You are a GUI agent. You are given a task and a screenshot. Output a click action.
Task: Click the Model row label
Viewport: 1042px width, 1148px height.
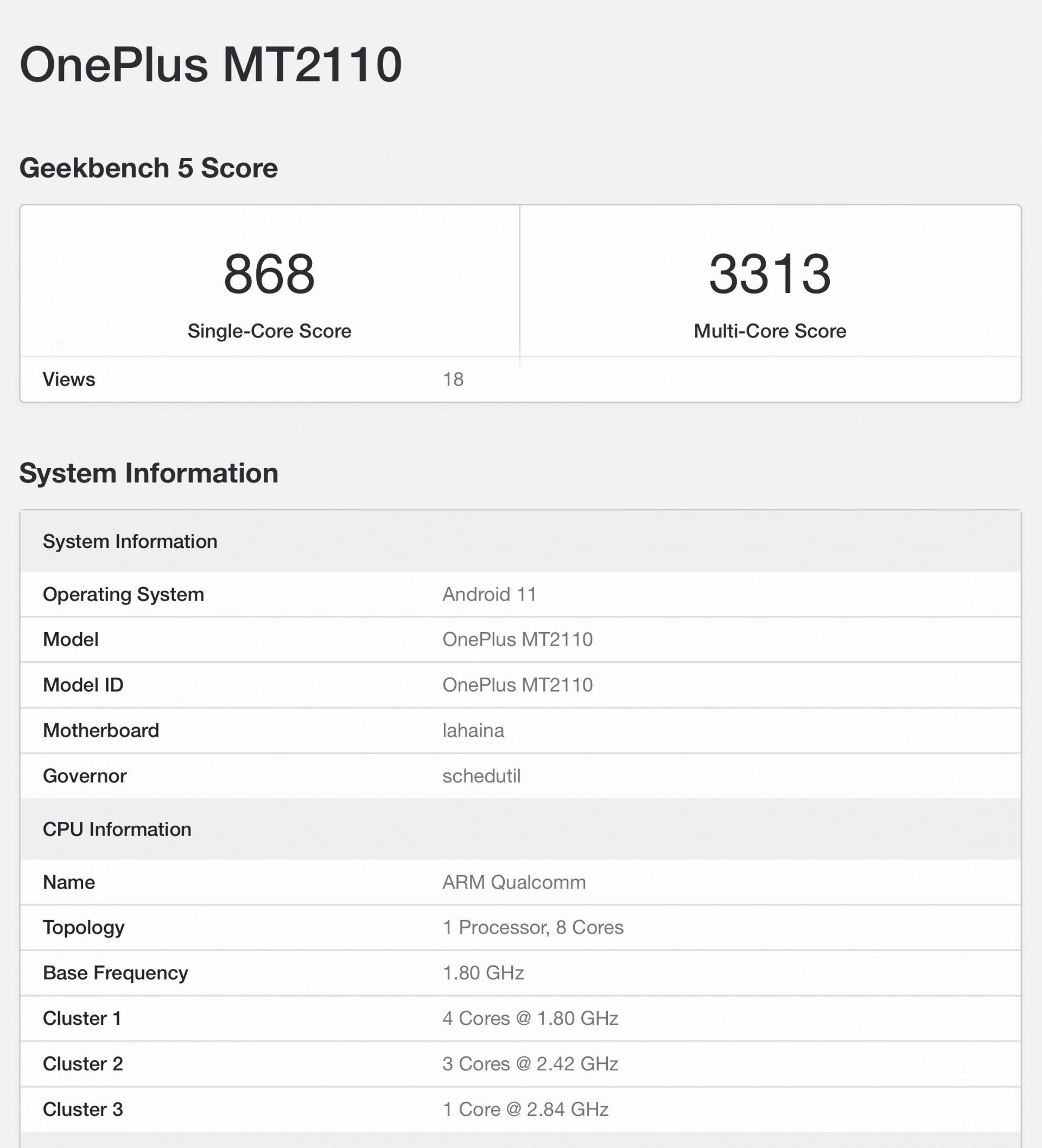click(x=71, y=640)
